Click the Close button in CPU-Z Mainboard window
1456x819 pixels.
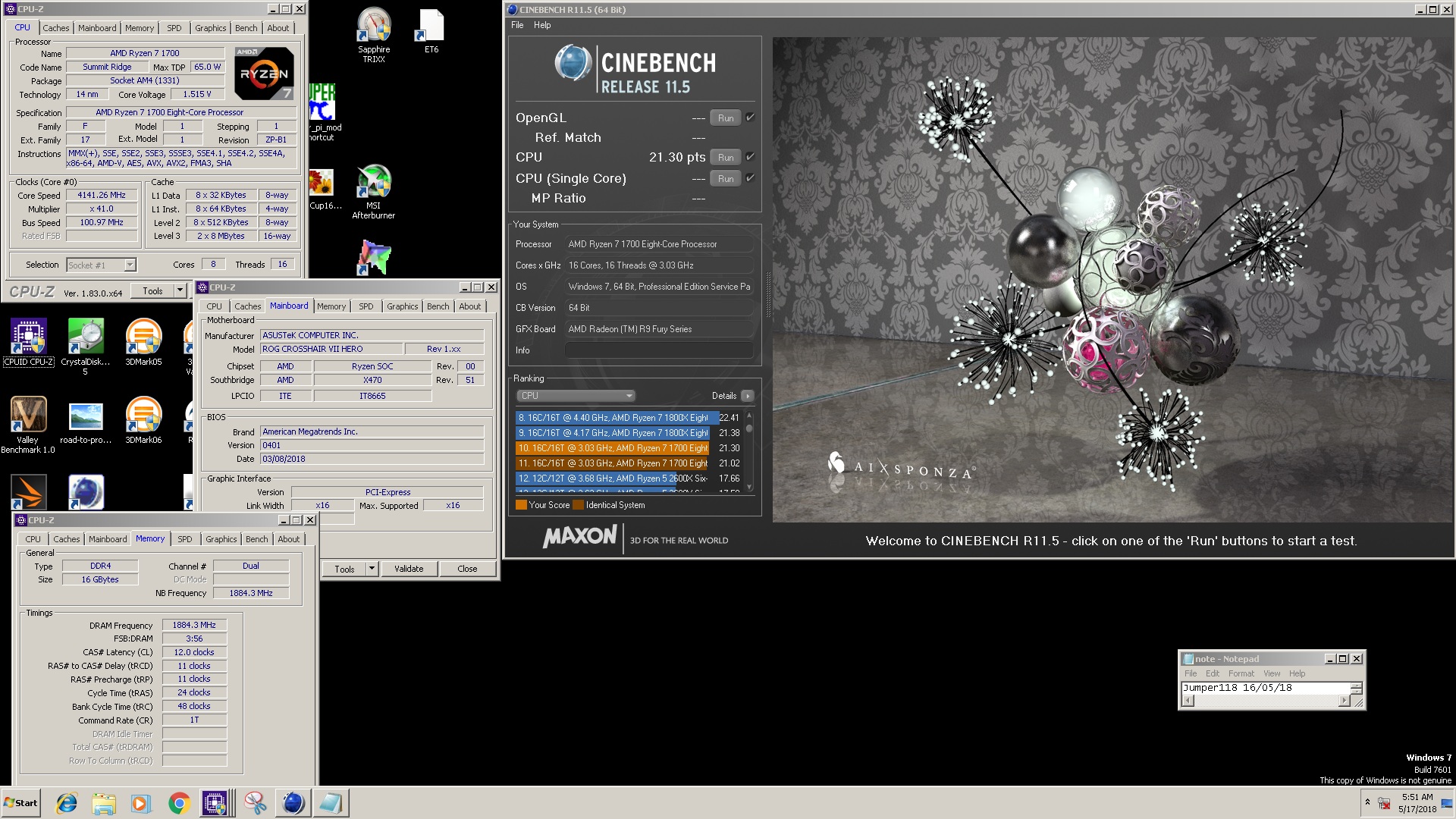(x=467, y=569)
